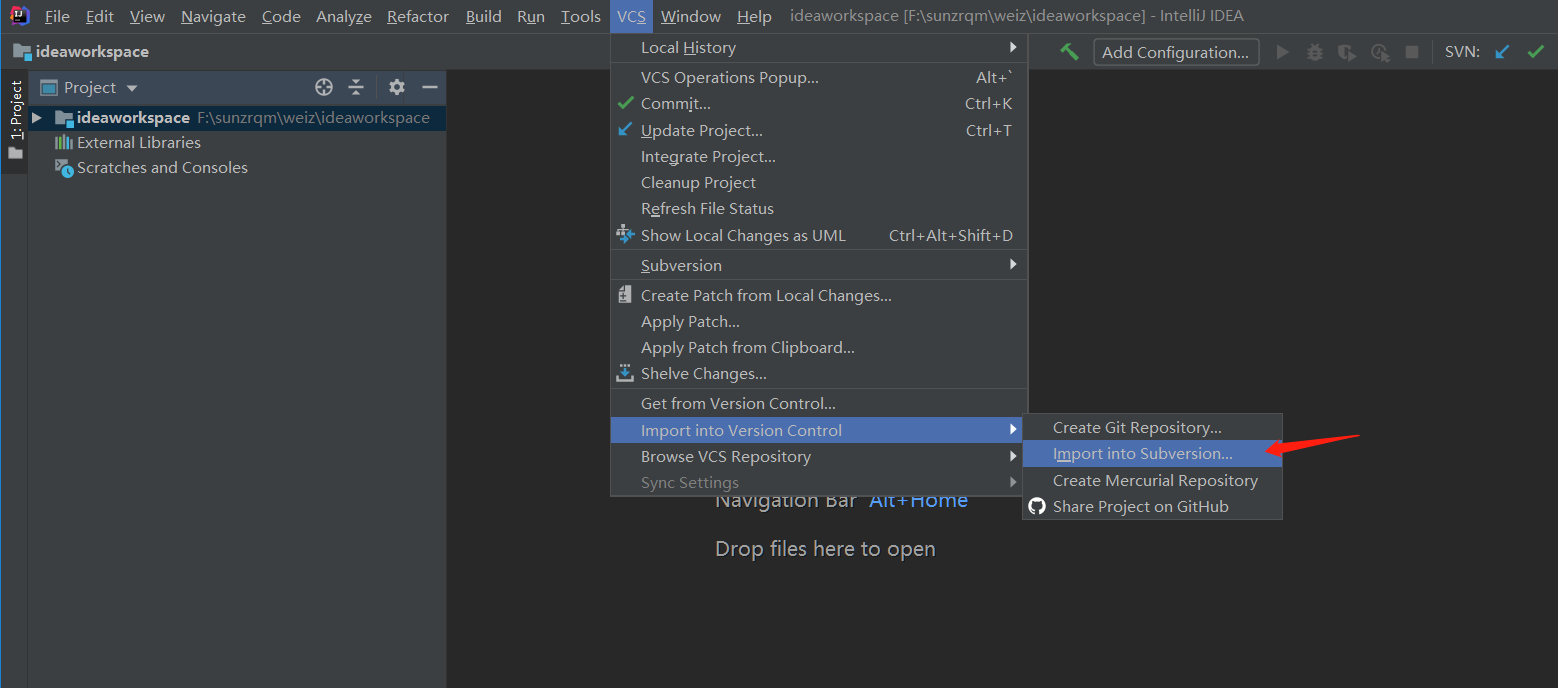Expand the Local History submenu
The width and height of the screenshot is (1558, 688).
819,47
